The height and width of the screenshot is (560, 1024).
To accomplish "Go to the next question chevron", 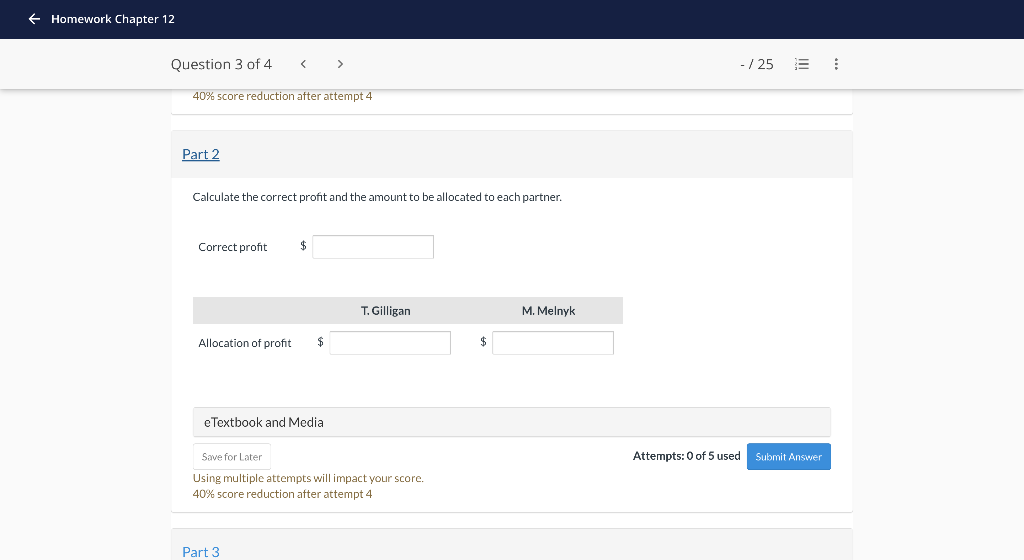I will (340, 64).
